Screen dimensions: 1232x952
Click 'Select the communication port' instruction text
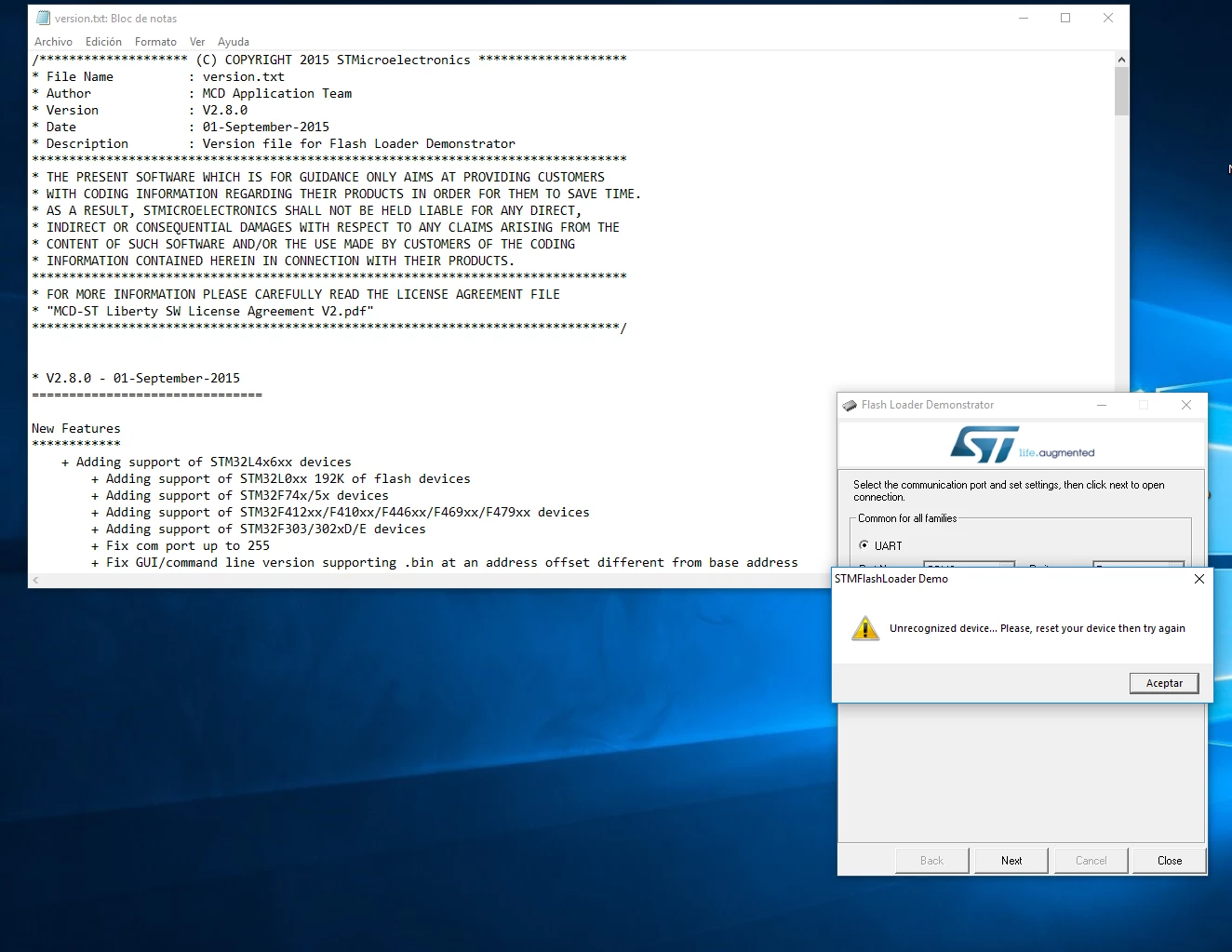point(1009,490)
